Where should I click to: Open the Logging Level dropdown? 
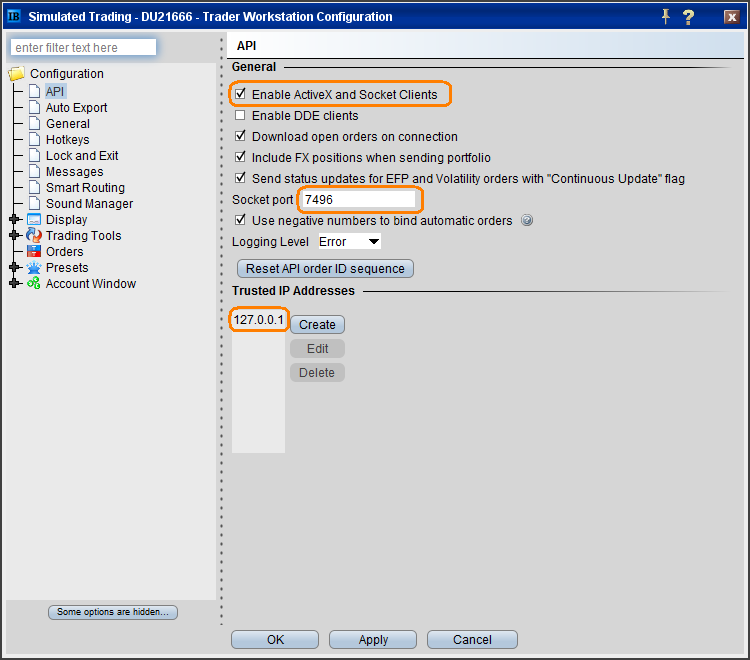(x=350, y=242)
